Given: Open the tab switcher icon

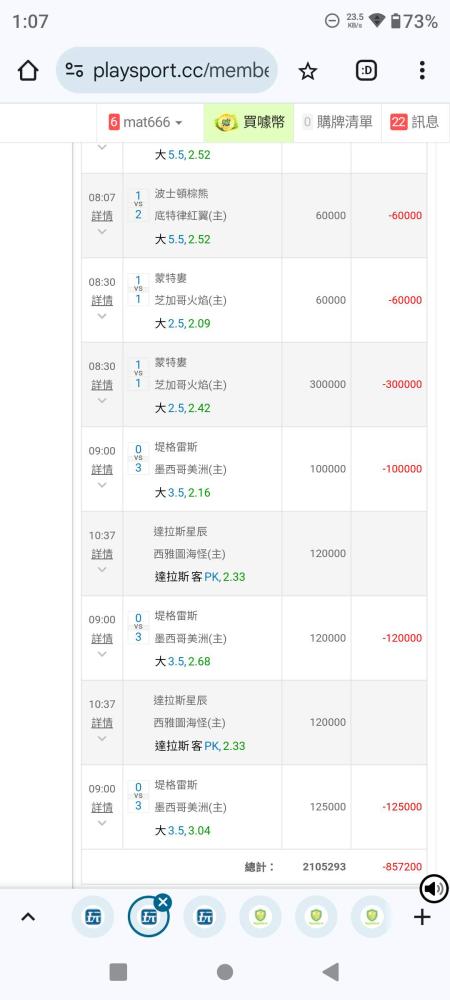Looking at the screenshot, I should pyautogui.click(x=366, y=71).
